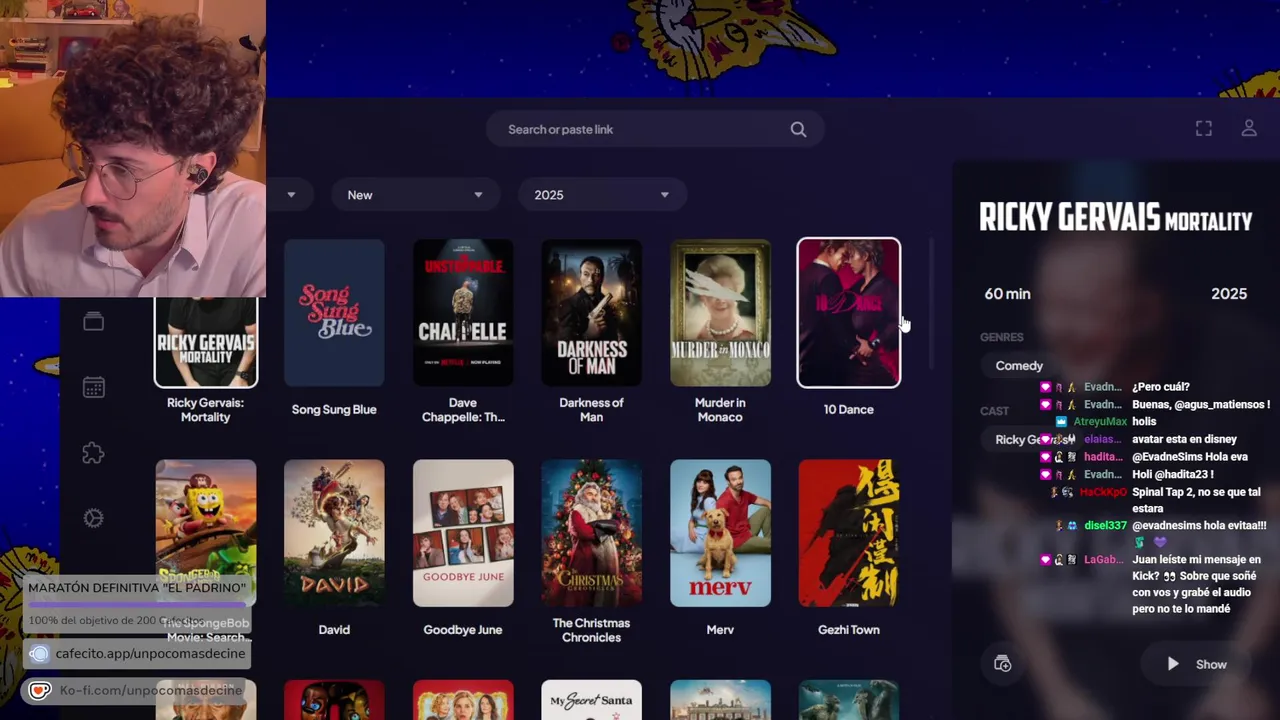Open David movie poster
Image resolution: width=1280 pixels, height=720 pixels.
334,533
